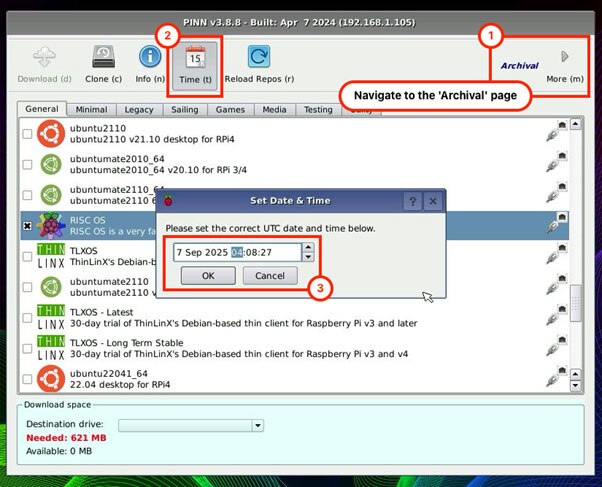Click network source icon on TLXOS - Long Term Stable row
The height and width of the screenshot is (487, 602).
click(x=556, y=346)
